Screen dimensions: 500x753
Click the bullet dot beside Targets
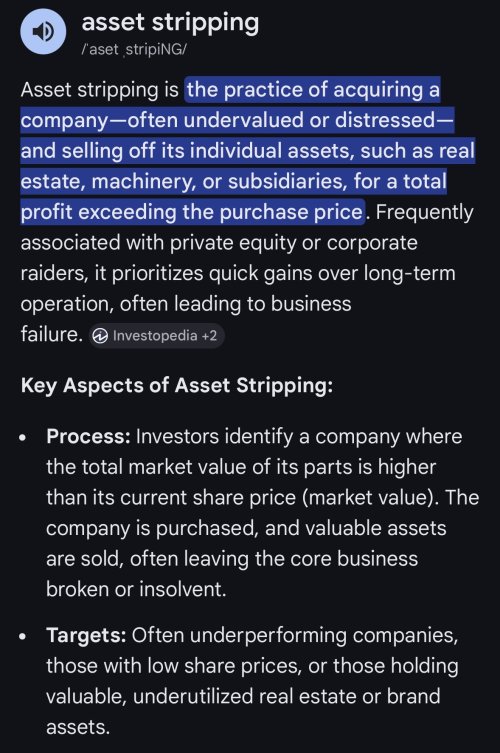[22, 637]
